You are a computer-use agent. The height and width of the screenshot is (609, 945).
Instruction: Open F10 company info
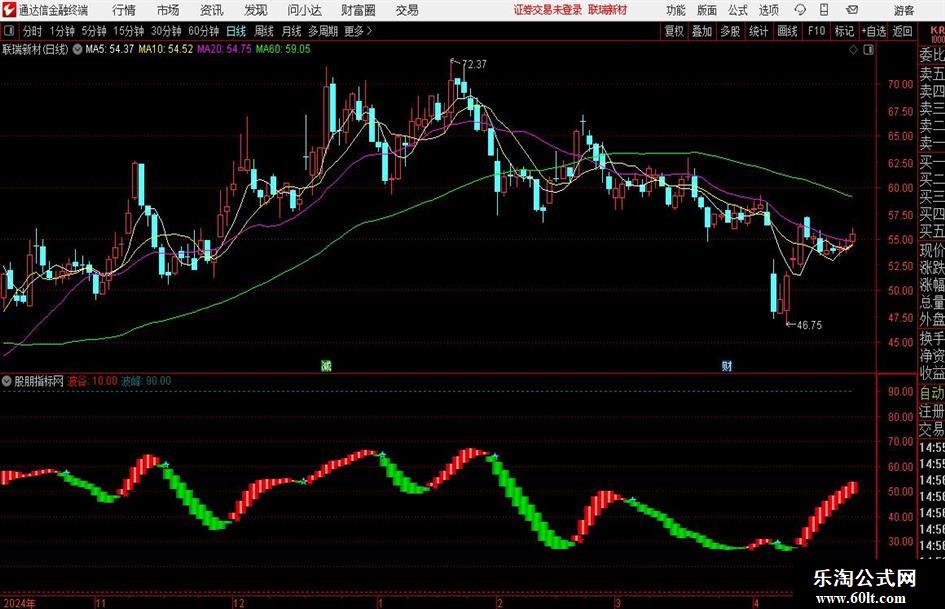(816, 31)
